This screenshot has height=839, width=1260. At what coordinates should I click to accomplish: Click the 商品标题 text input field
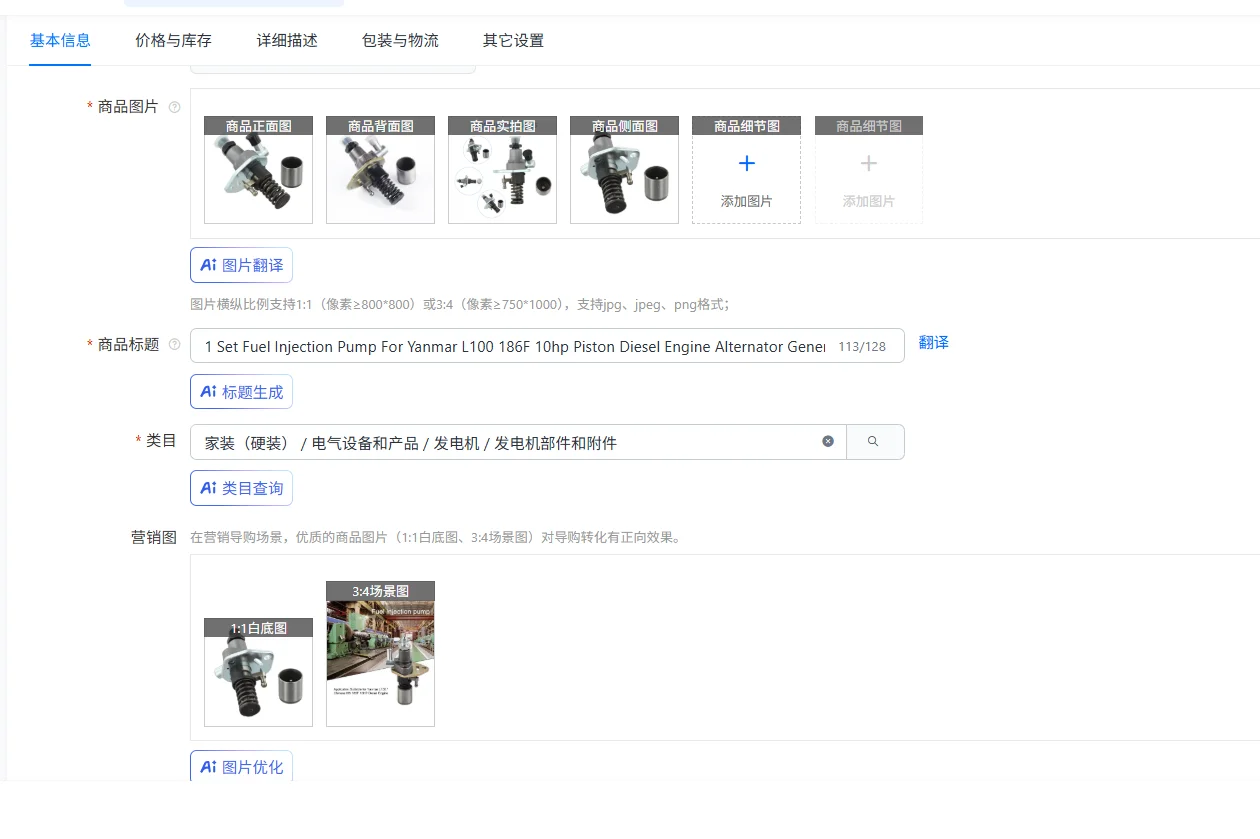pyautogui.click(x=515, y=346)
